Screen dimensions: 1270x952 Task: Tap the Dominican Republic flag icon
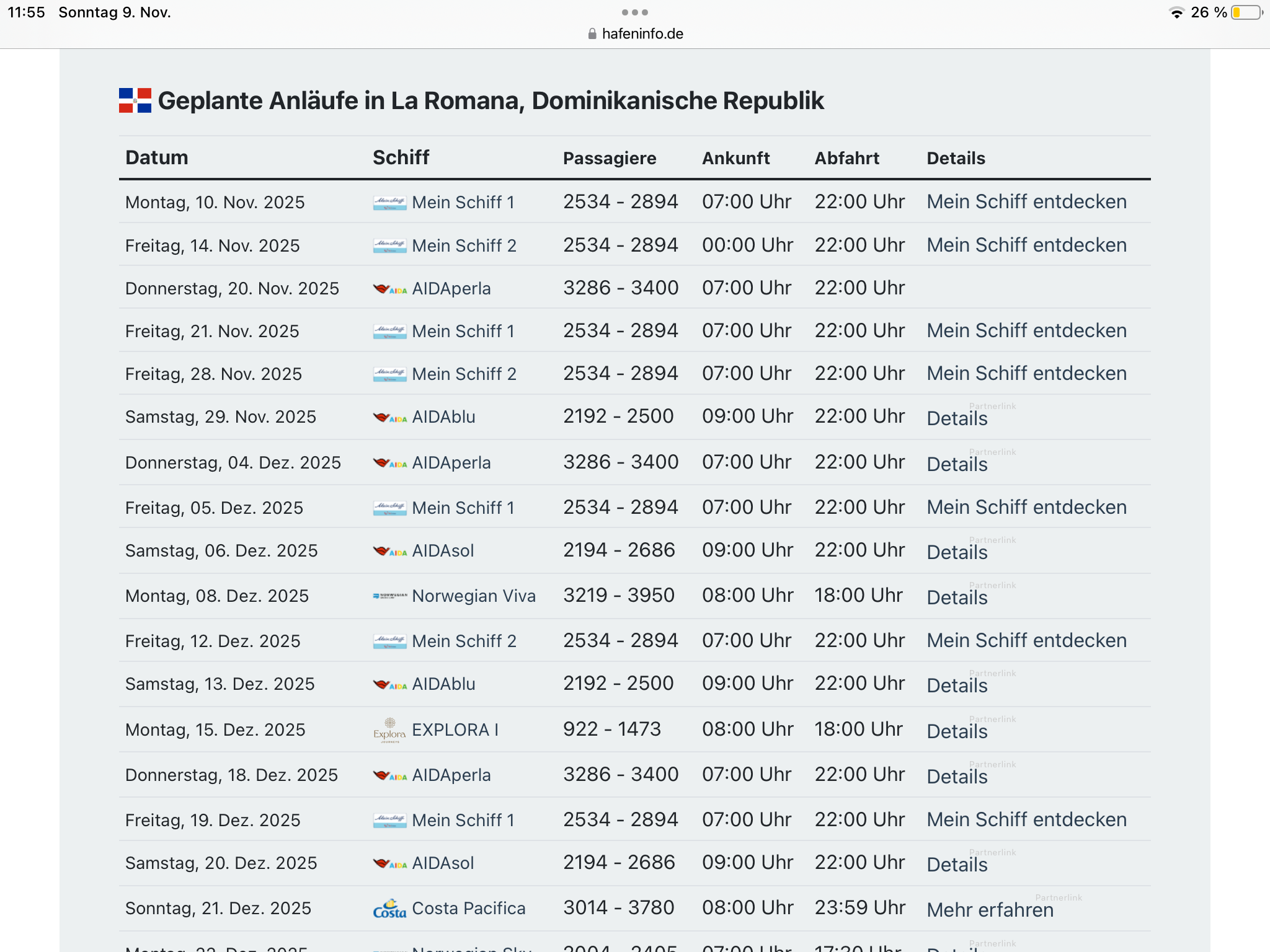tap(135, 100)
